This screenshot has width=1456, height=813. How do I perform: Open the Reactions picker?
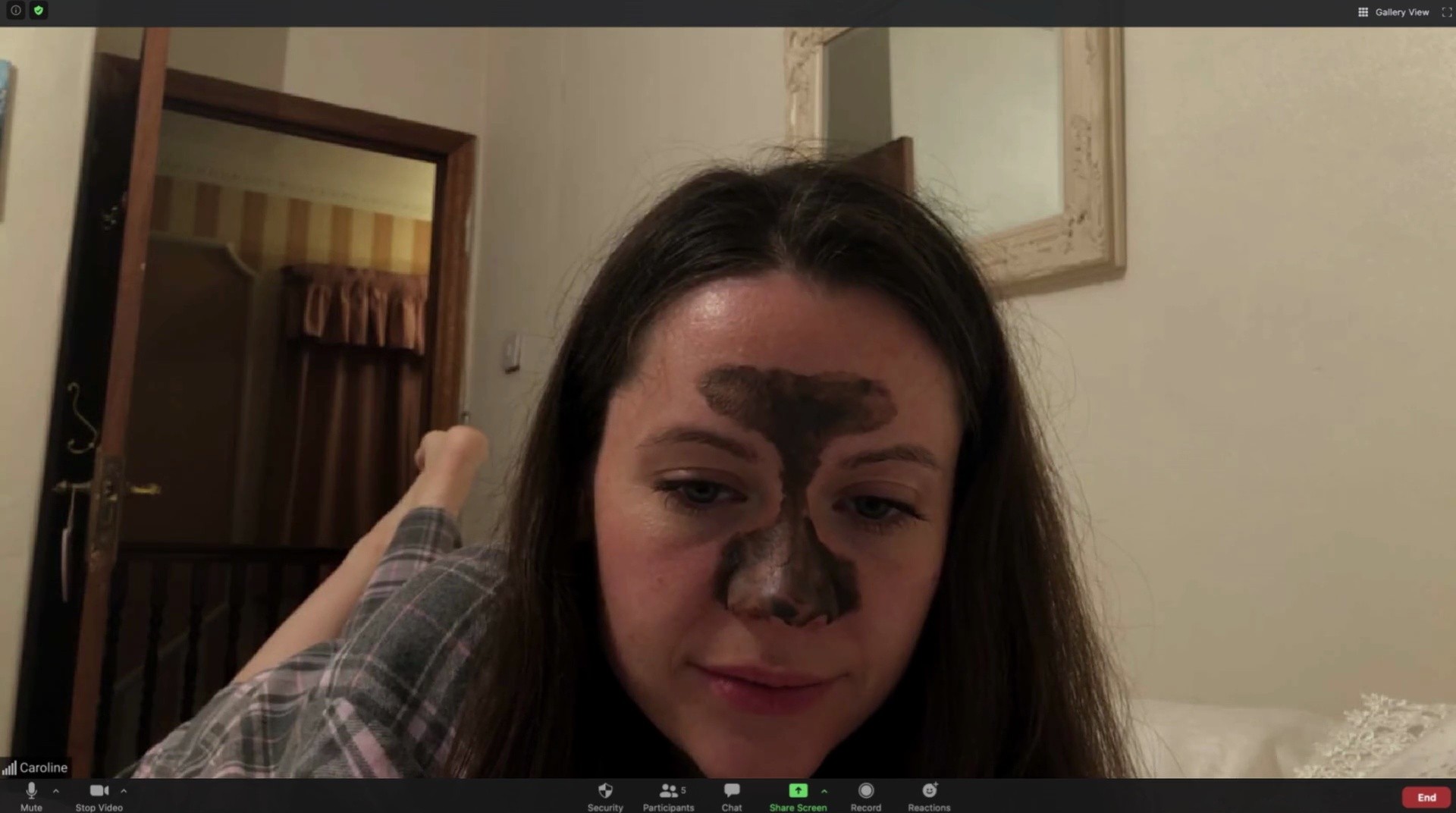click(x=929, y=796)
